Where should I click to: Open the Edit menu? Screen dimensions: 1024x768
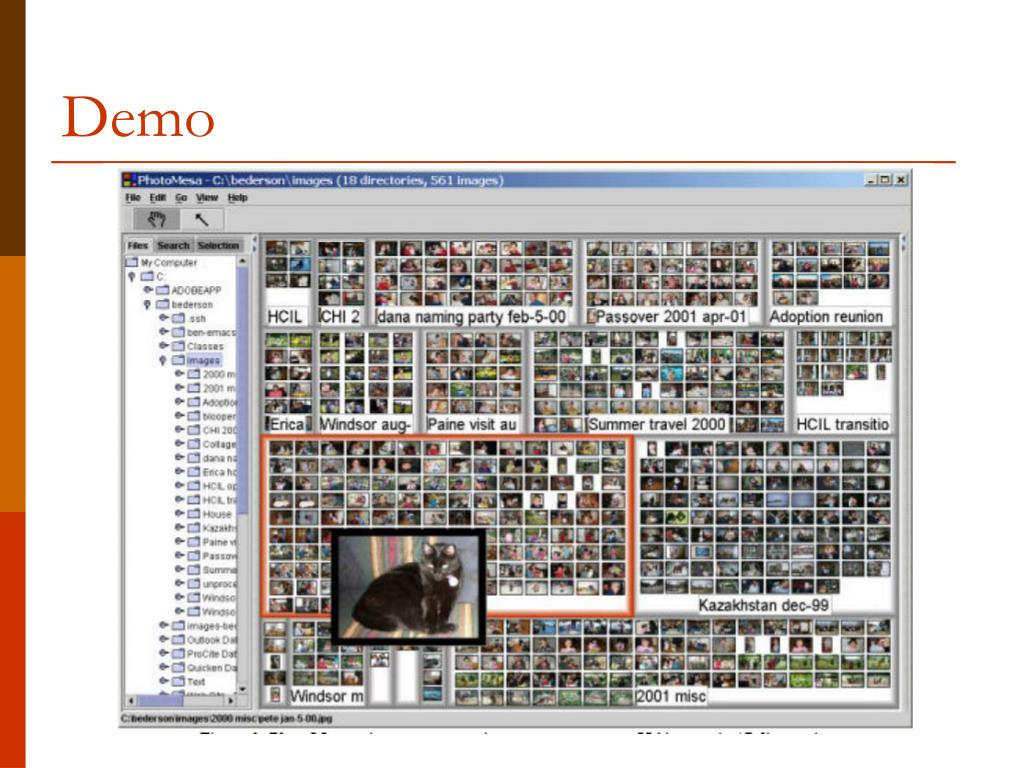157,197
